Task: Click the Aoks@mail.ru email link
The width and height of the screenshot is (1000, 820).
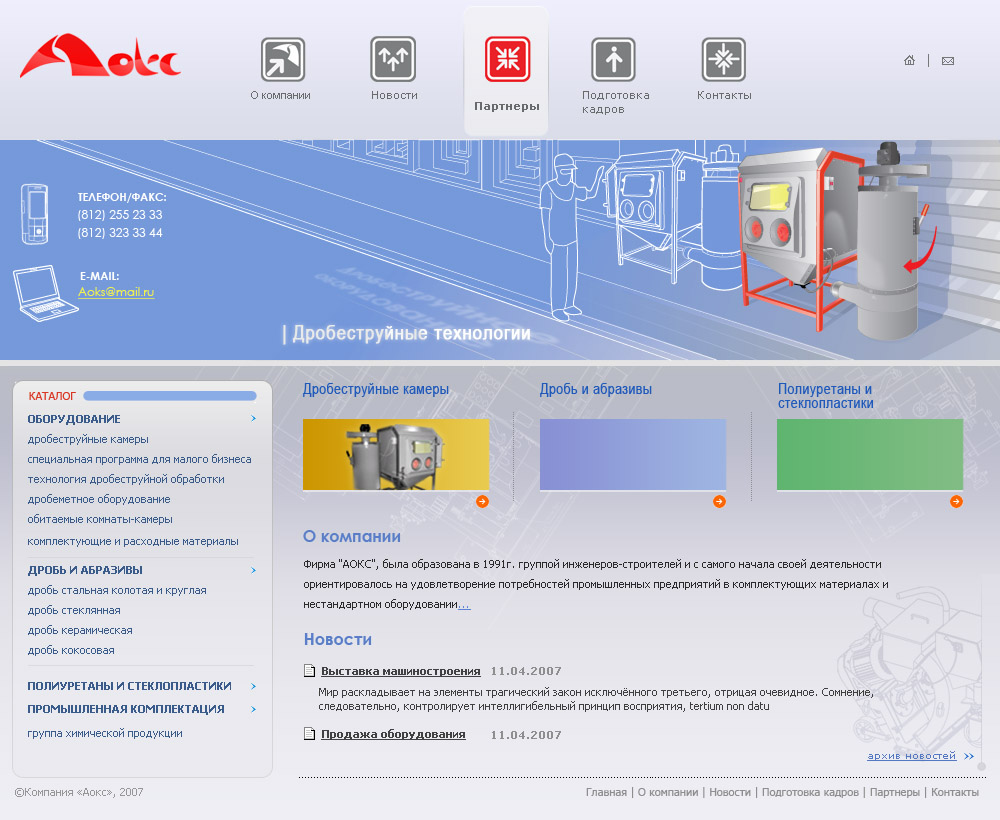Action: [x=116, y=292]
